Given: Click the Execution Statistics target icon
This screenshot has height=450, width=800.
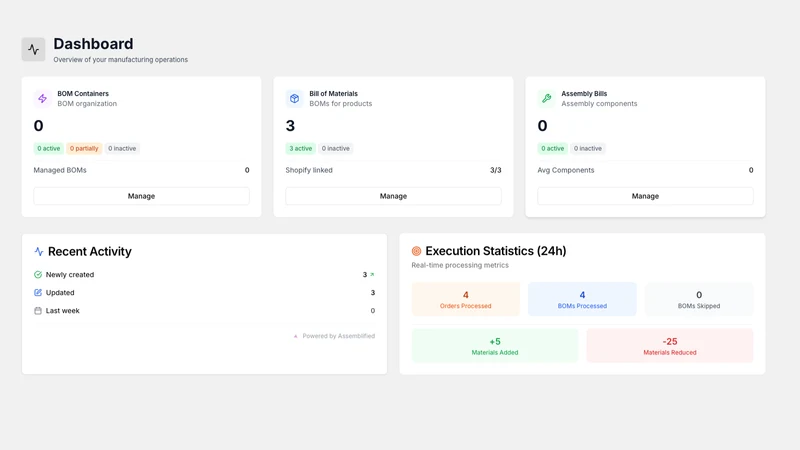Looking at the screenshot, I should (416, 251).
